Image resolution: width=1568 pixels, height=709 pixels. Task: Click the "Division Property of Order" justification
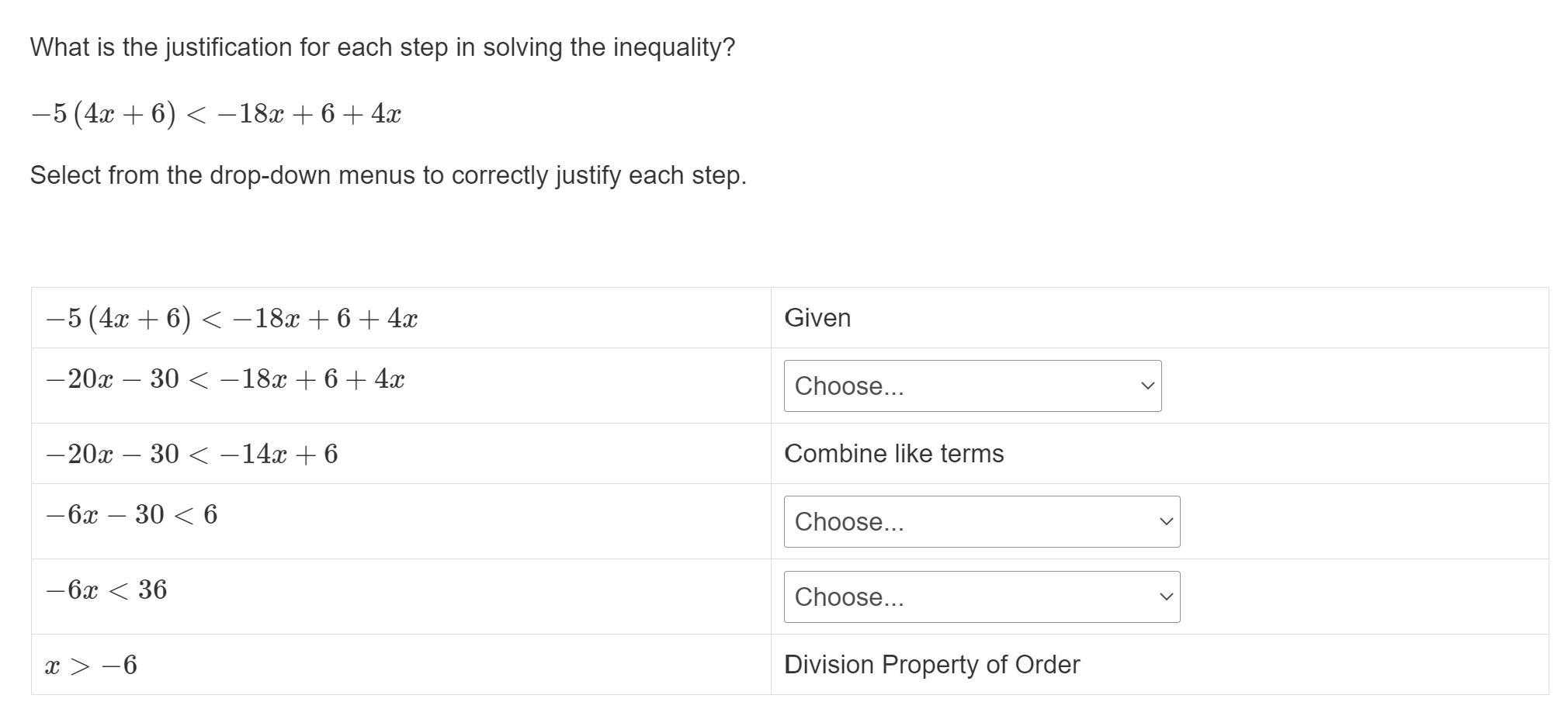pos(931,665)
